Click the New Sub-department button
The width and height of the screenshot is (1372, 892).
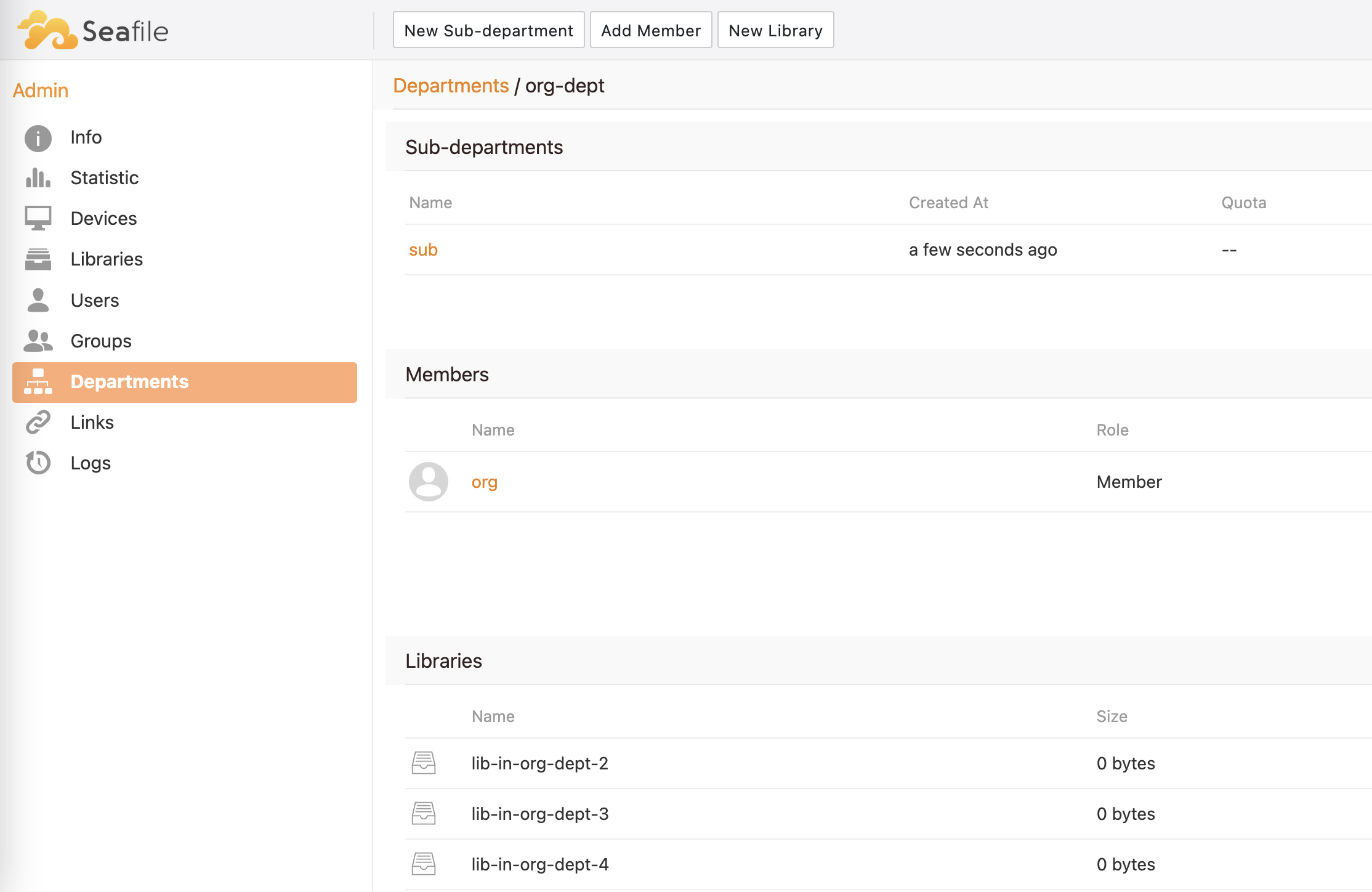[x=488, y=30]
